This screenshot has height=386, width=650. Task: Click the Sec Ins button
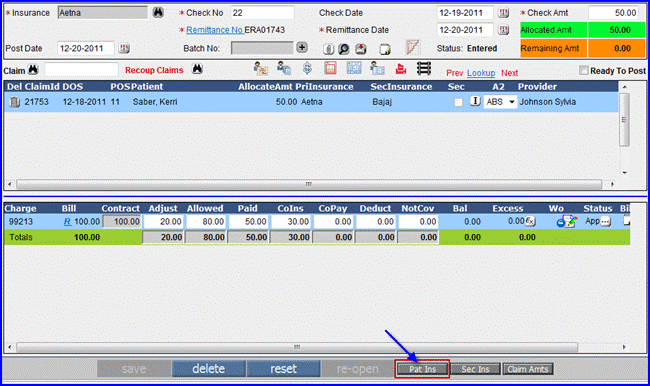coord(475,369)
